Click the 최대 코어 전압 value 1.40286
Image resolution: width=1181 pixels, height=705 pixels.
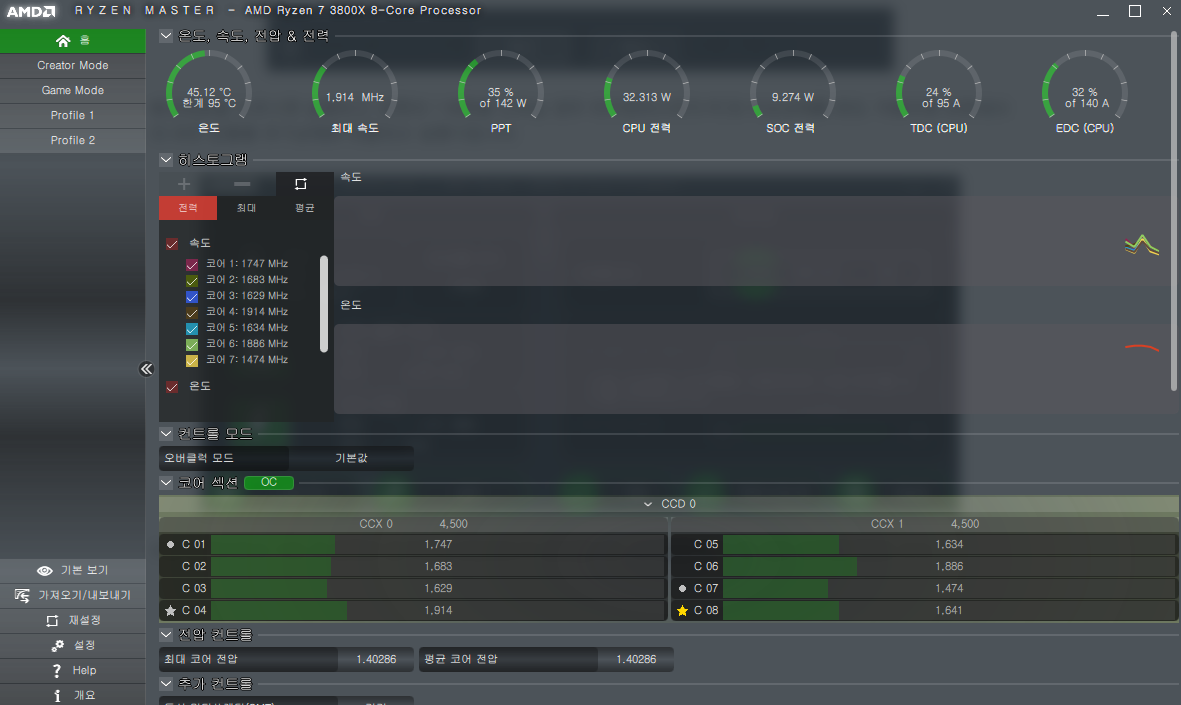pos(376,659)
